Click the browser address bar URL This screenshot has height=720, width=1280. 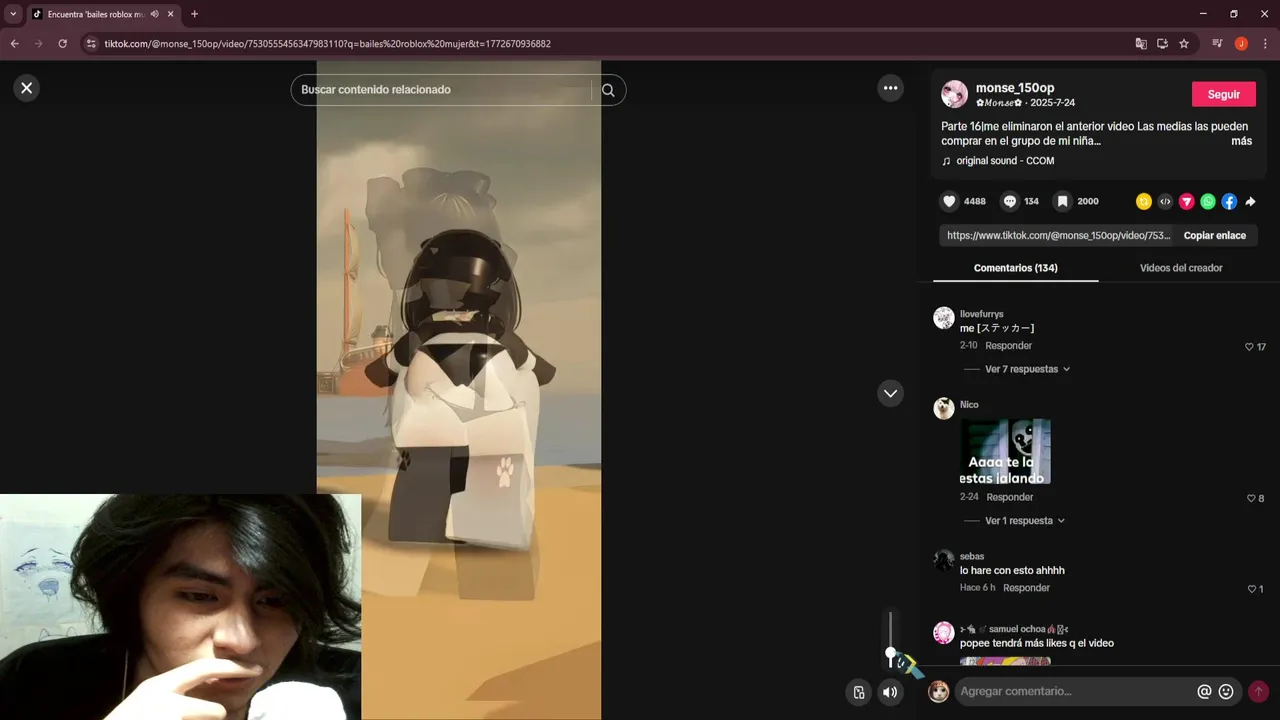(327, 44)
